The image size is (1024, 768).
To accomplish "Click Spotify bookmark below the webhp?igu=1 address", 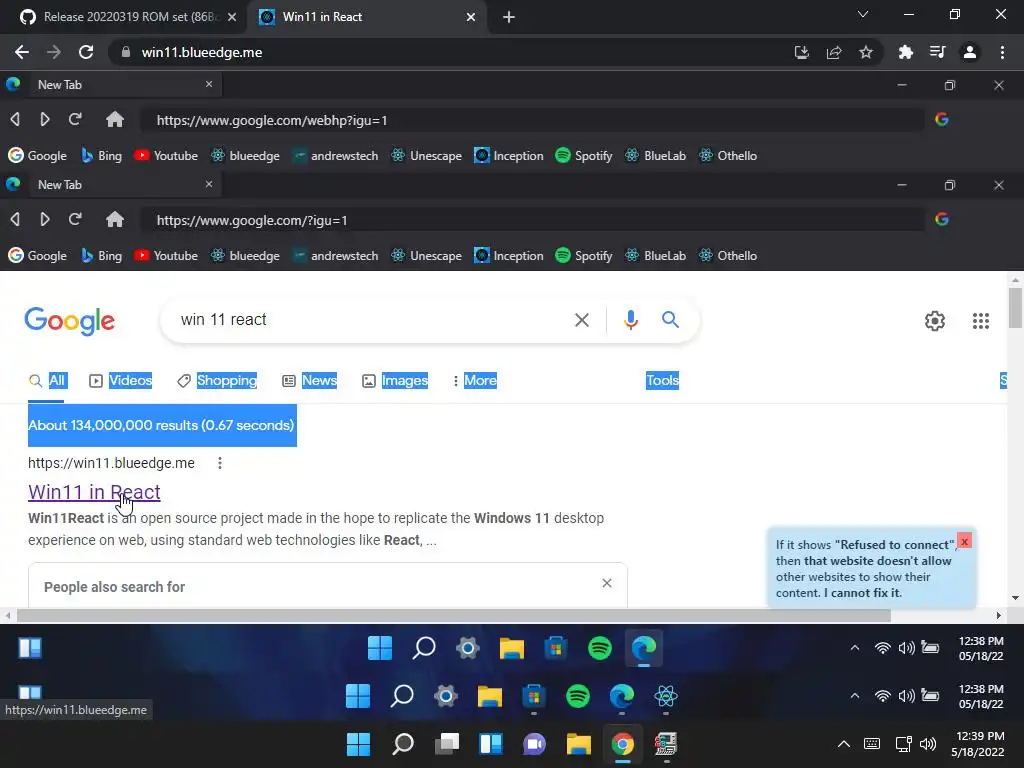I will [584, 155].
